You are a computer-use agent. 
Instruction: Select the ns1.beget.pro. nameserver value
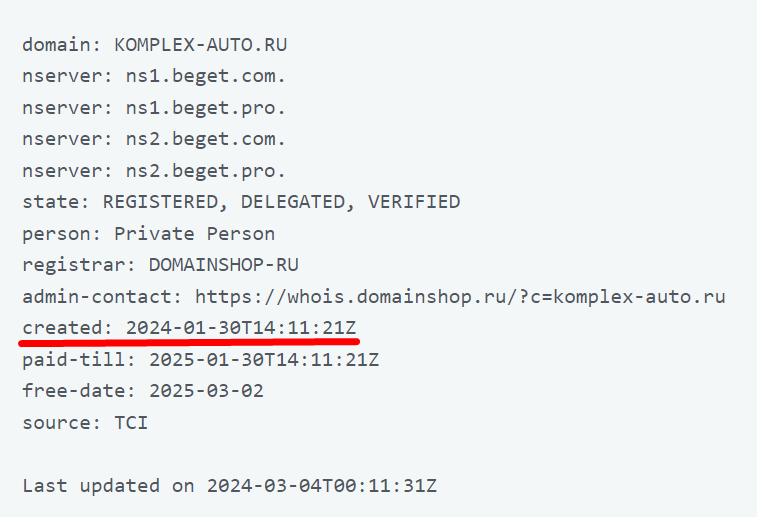coord(199,108)
